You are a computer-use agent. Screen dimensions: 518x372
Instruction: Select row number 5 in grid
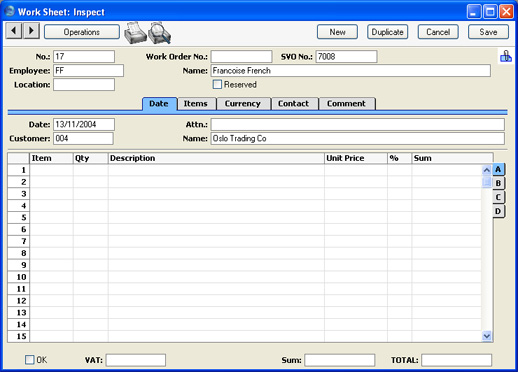19,218
